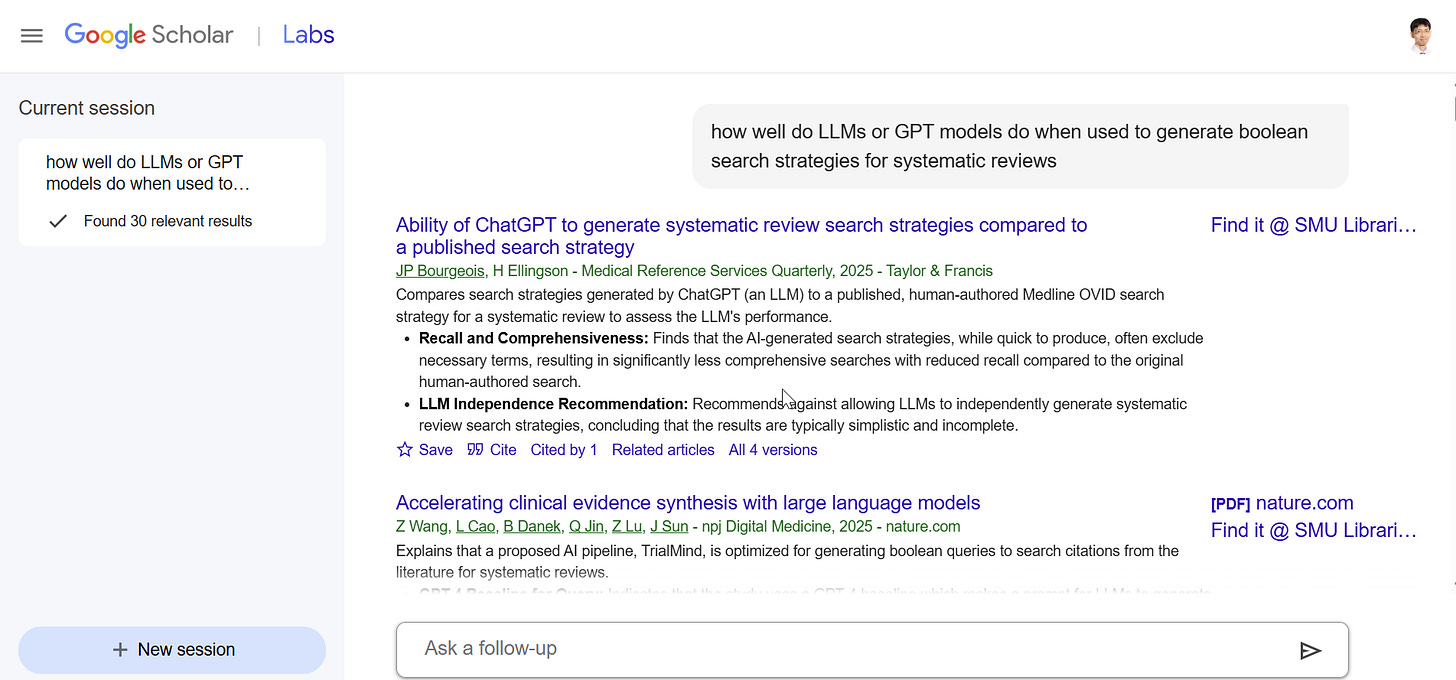Open author Q Jin profile
Image resolution: width=1456 pixels, height=680 pixels.
[x=586, y=527]
